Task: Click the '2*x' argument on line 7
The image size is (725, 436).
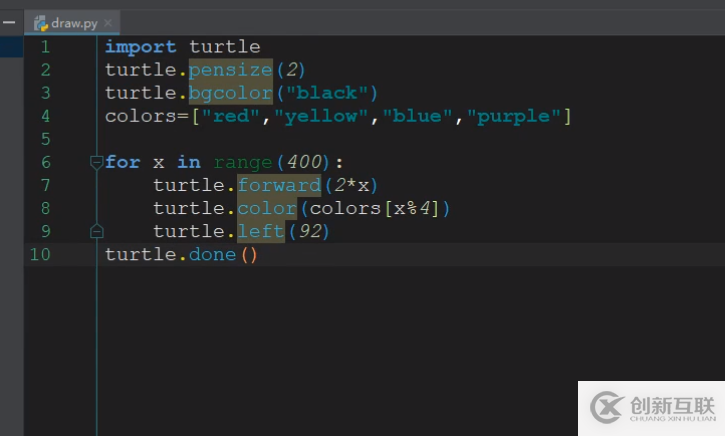Action: [x=352, y=185]
